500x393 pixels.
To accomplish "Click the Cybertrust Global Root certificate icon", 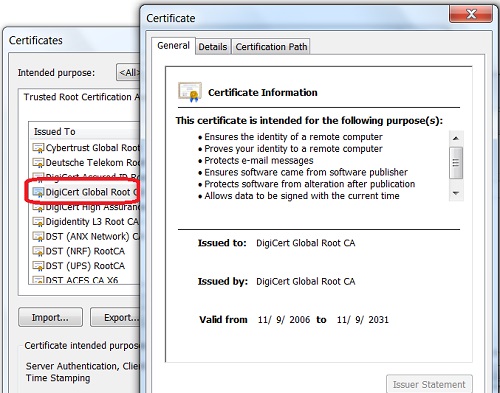I will 38,148.
